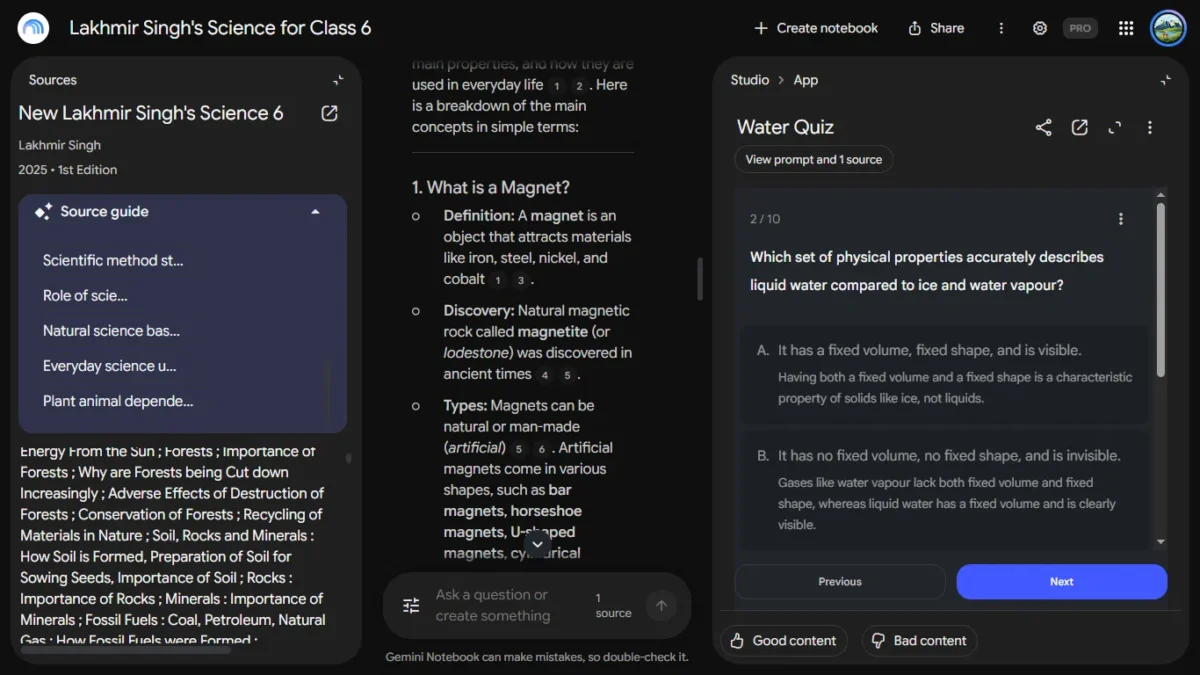Click citation 4 after ancient times
1200x675 pixels.
(544, 375)
